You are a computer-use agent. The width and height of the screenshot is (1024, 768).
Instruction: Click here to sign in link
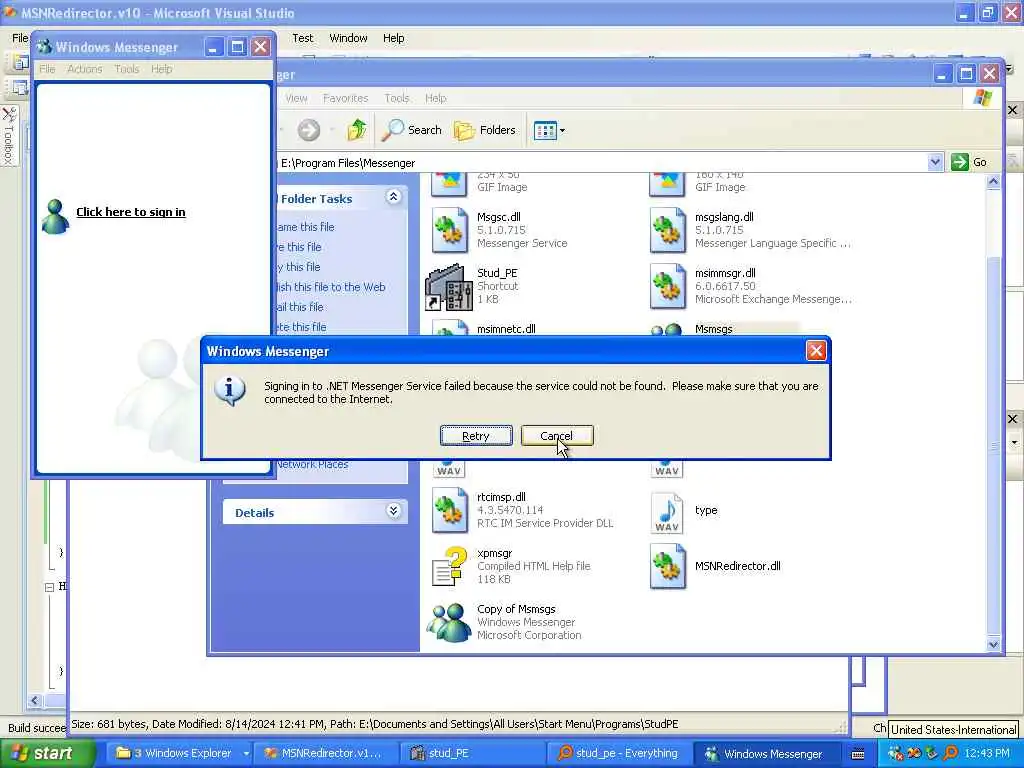(131, 212)
